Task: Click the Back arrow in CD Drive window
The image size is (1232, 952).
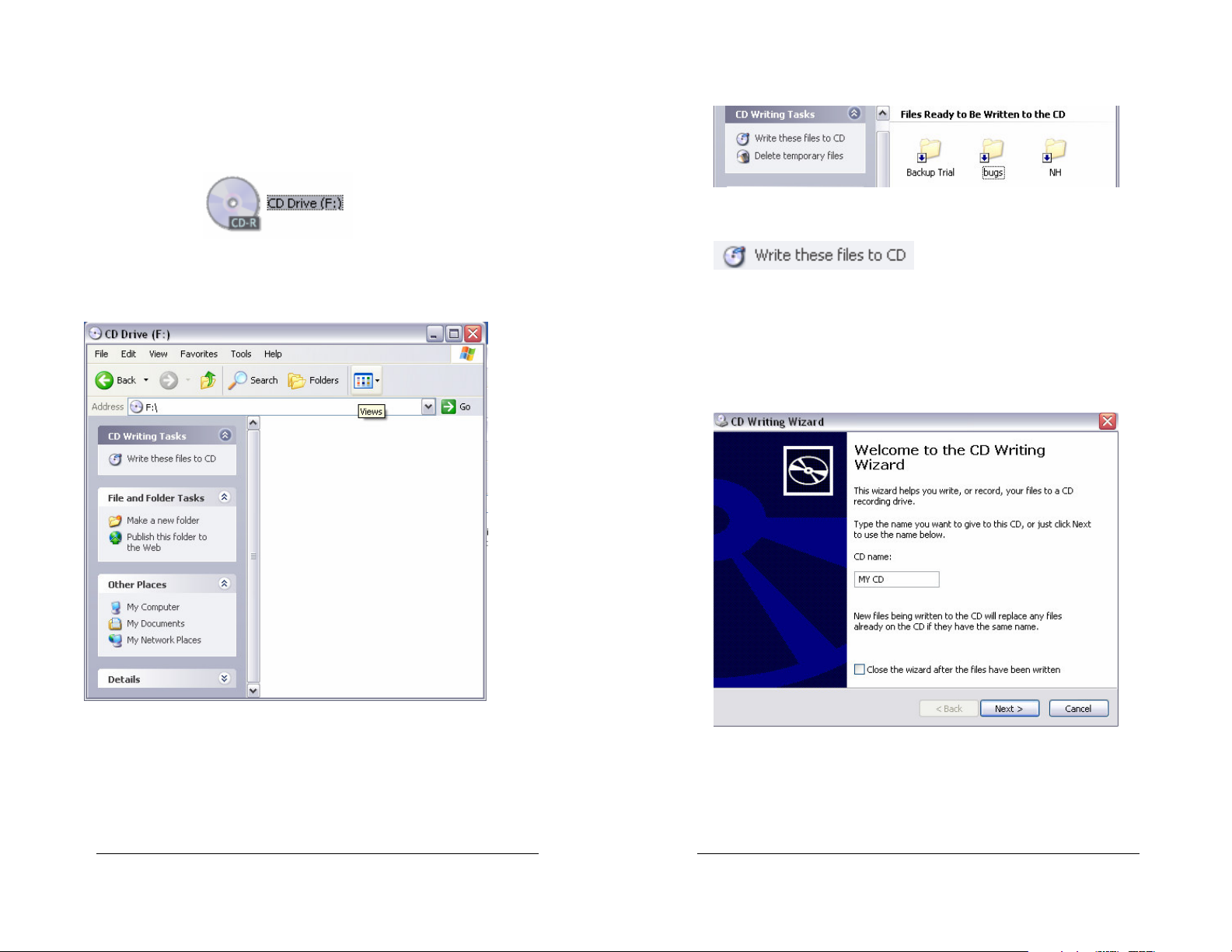Action: [x=104, y=380]
